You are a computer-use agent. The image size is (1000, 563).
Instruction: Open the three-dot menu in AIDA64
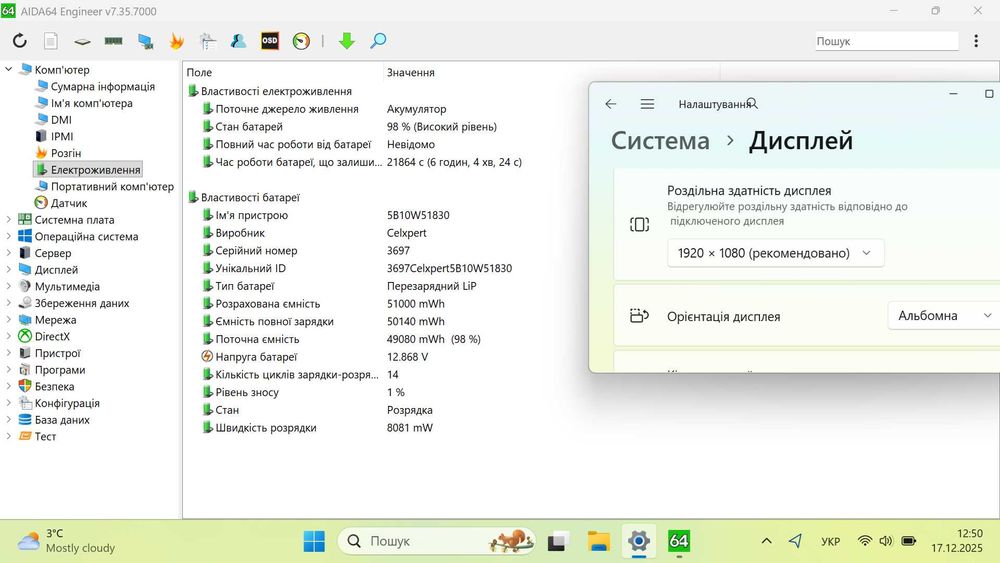click(x=976, y=41)
